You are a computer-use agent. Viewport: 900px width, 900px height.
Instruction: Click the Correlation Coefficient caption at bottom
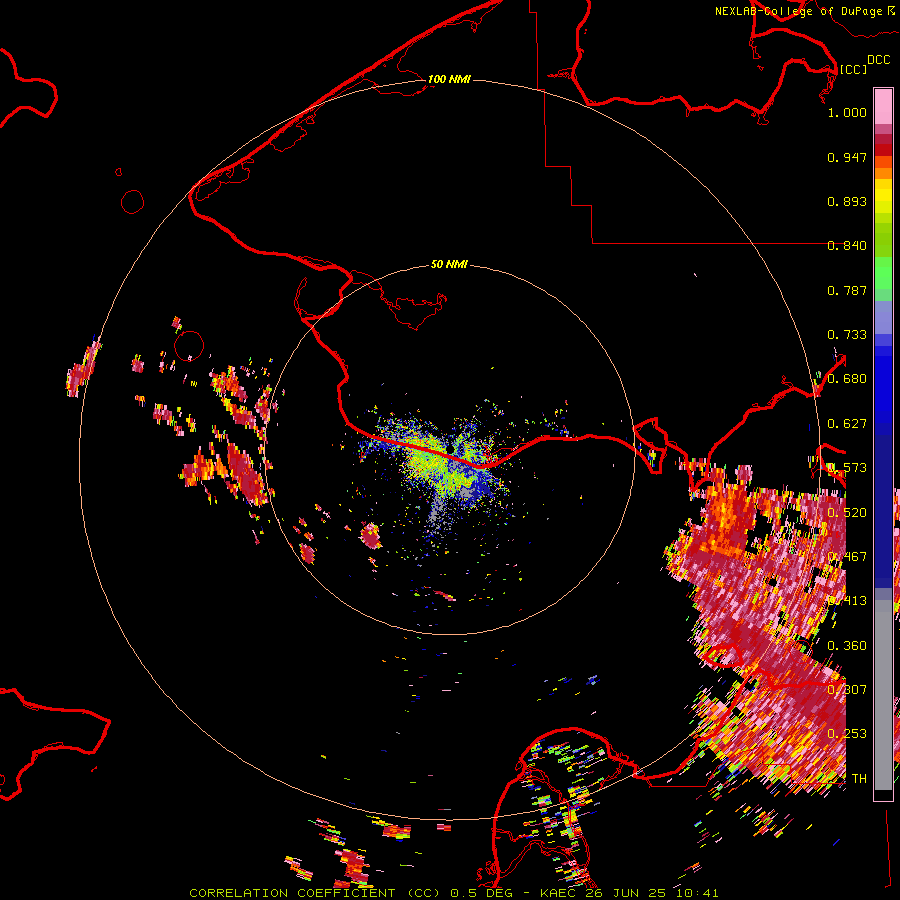tap(454, 893)
